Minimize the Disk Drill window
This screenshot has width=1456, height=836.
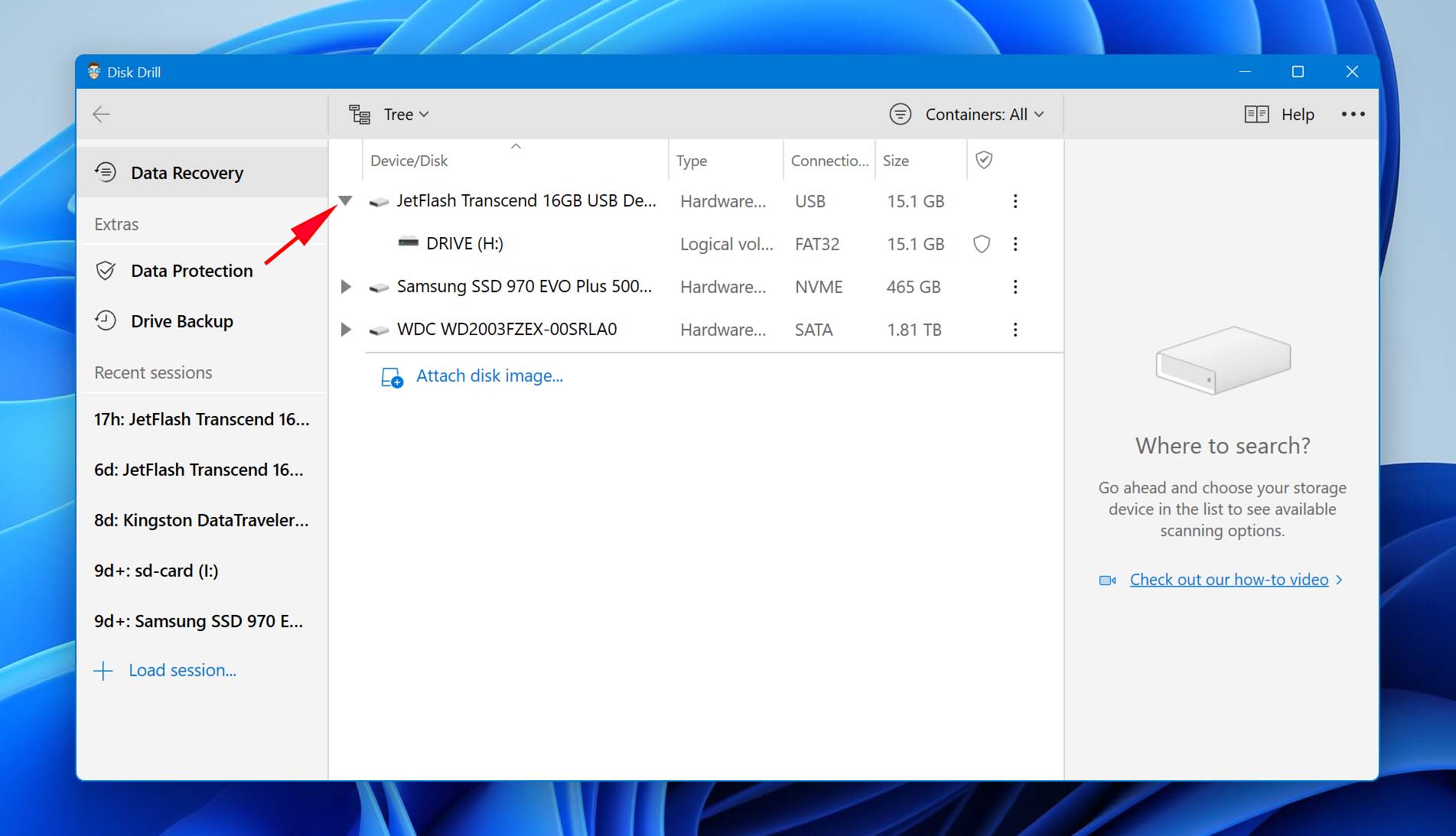click(x=1245, y=71)
